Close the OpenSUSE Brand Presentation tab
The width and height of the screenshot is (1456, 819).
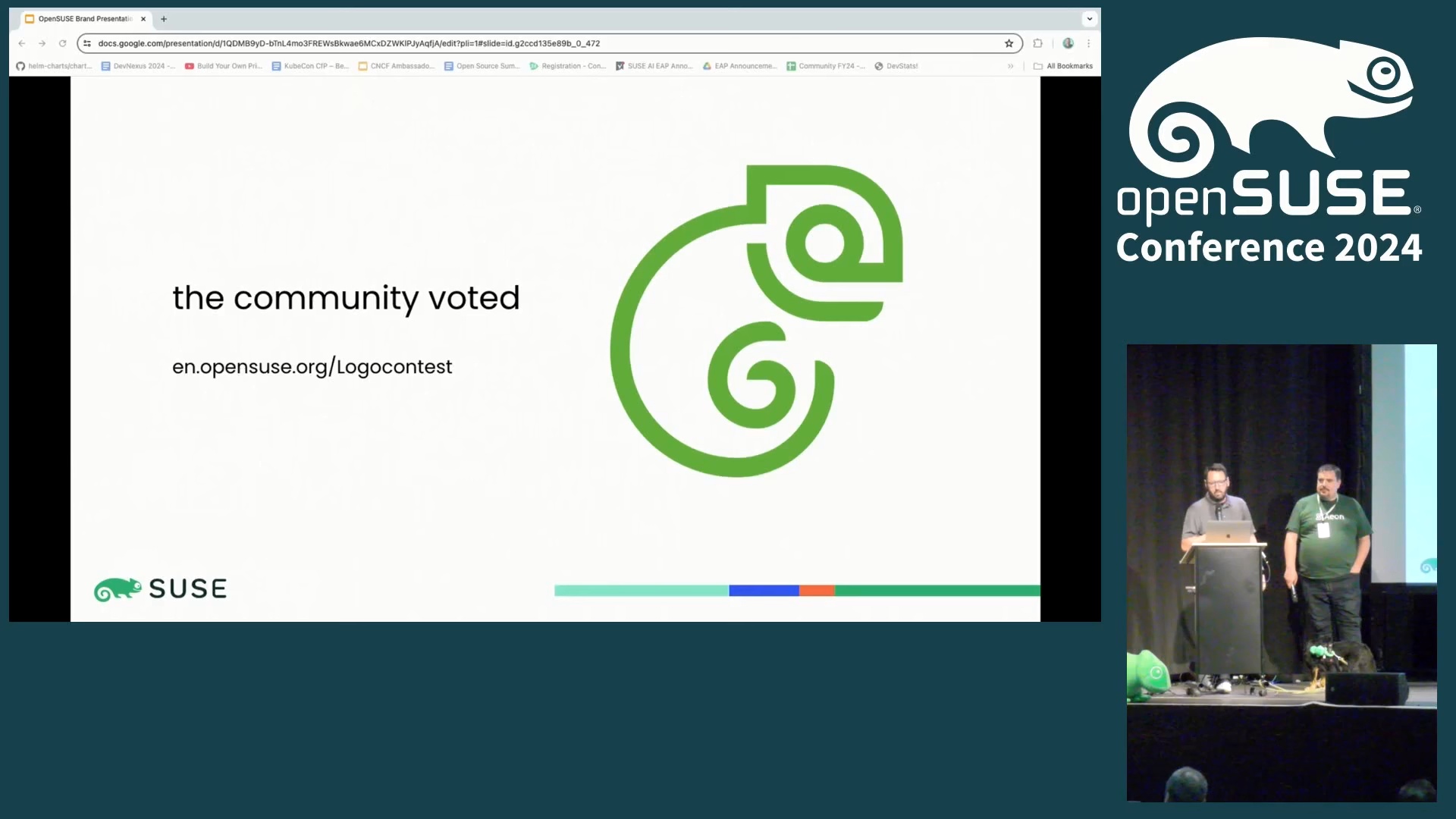(x=143, y=19)
